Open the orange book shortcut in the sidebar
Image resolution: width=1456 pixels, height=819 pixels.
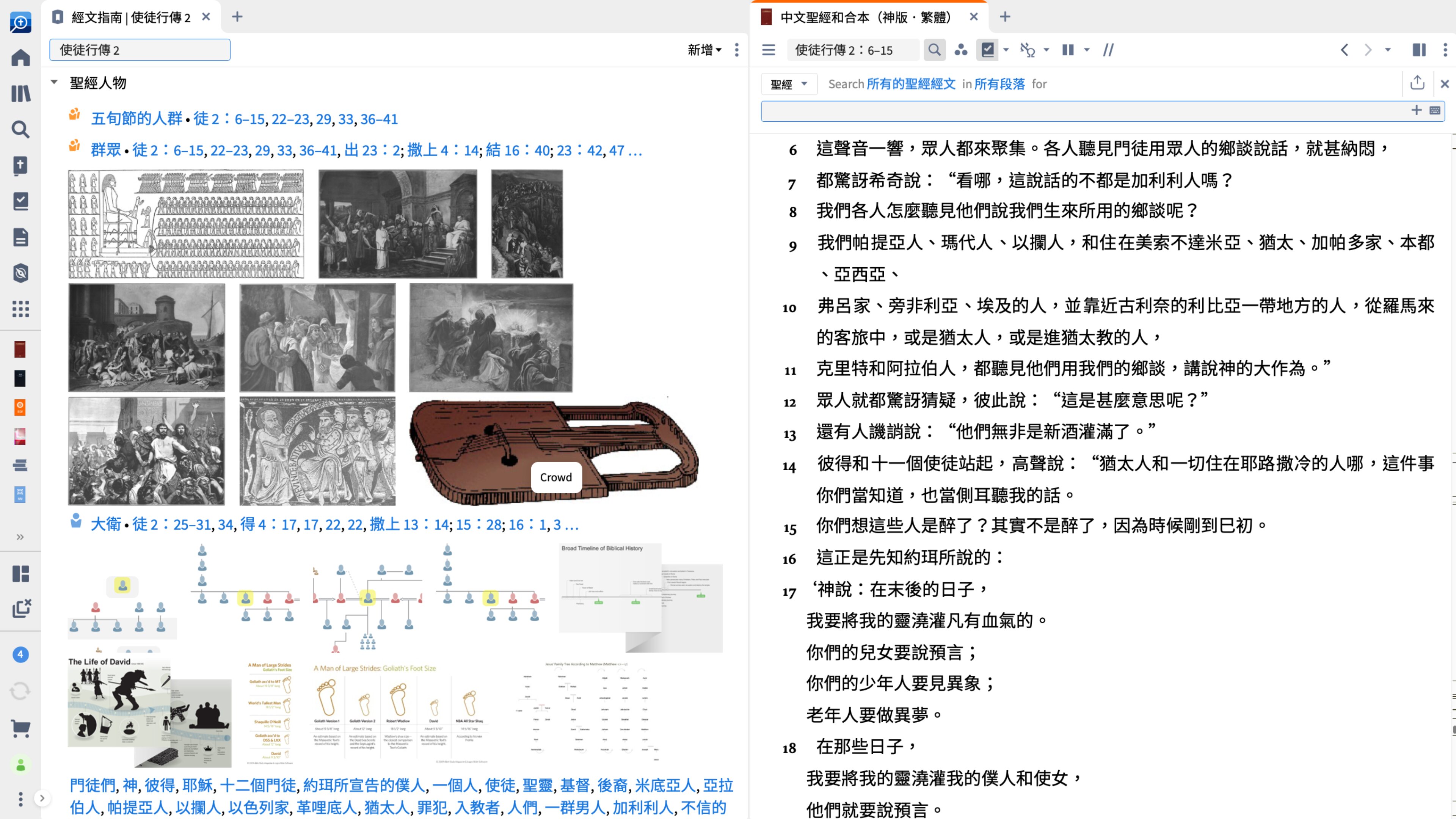(x=20, y=407)
